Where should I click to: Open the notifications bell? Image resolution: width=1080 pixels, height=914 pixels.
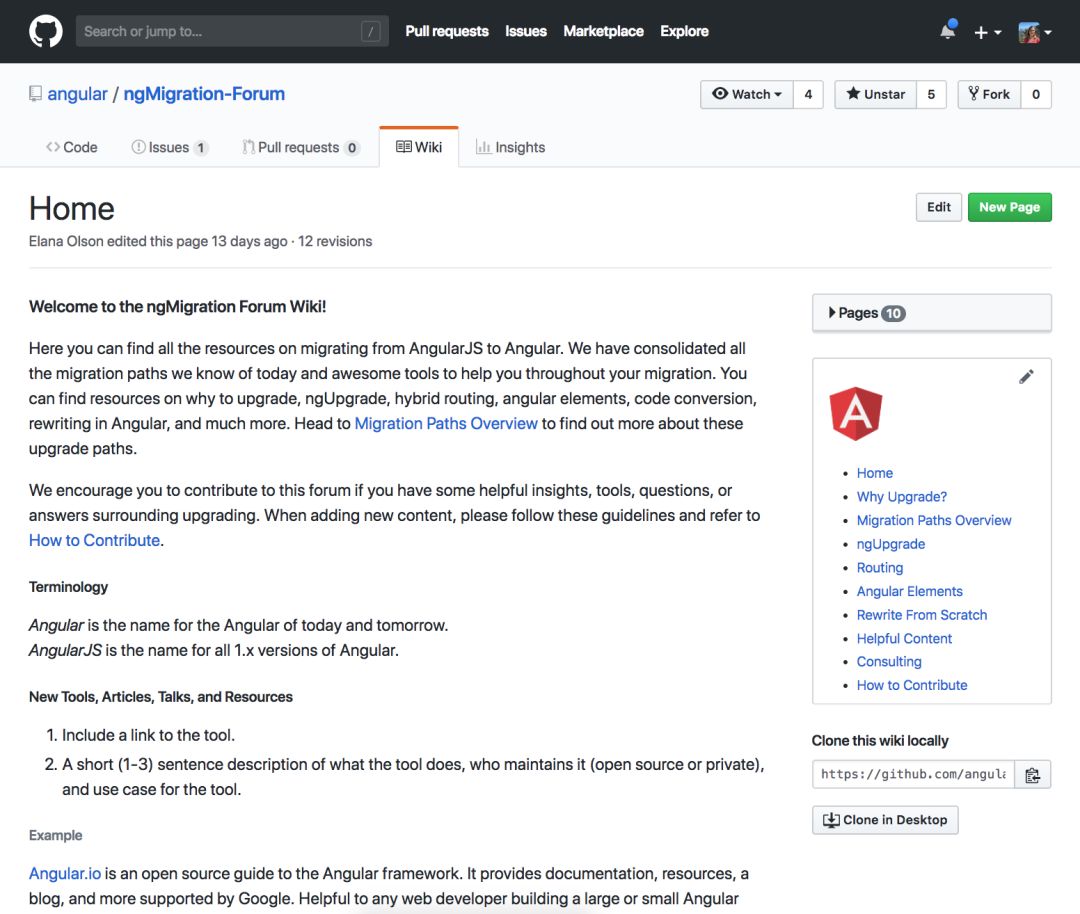(x=947, y=32)
